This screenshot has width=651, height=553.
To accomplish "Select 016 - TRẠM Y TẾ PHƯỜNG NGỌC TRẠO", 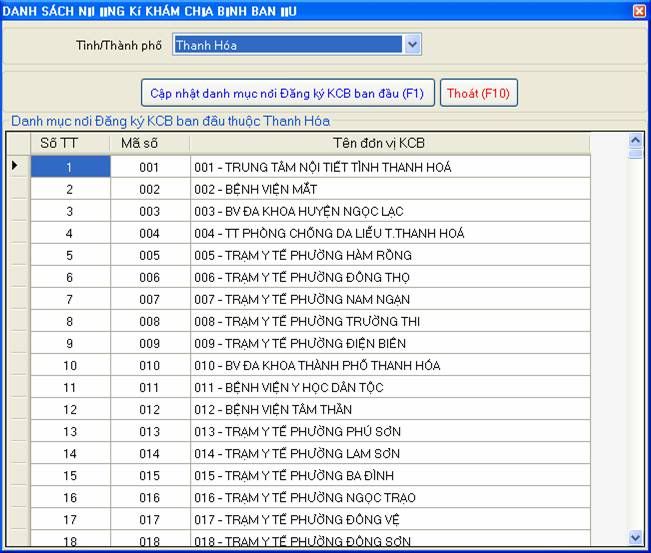I will pos(390,497).
